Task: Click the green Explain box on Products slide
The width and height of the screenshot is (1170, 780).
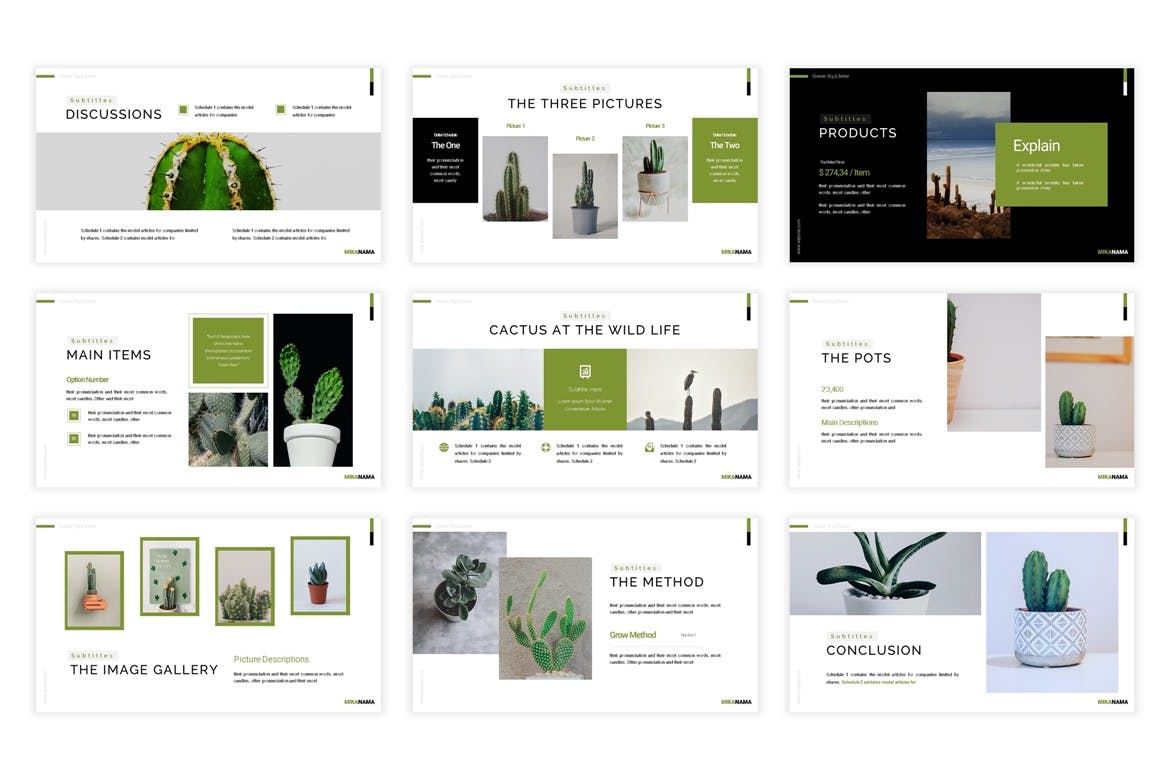Action: pos(1051,164)
